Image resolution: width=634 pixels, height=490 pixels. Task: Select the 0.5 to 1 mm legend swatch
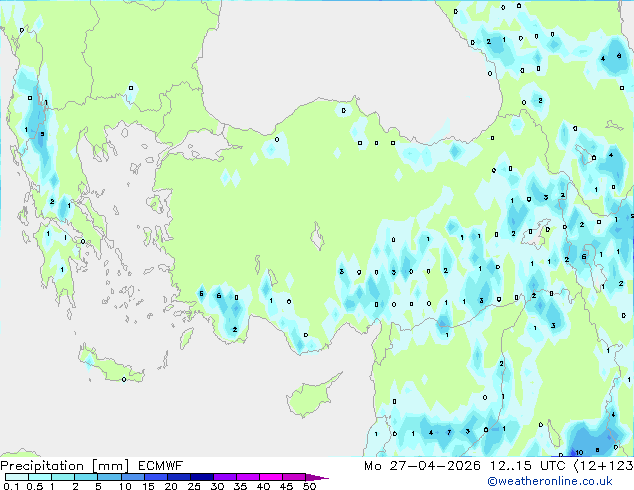[40, 477]
